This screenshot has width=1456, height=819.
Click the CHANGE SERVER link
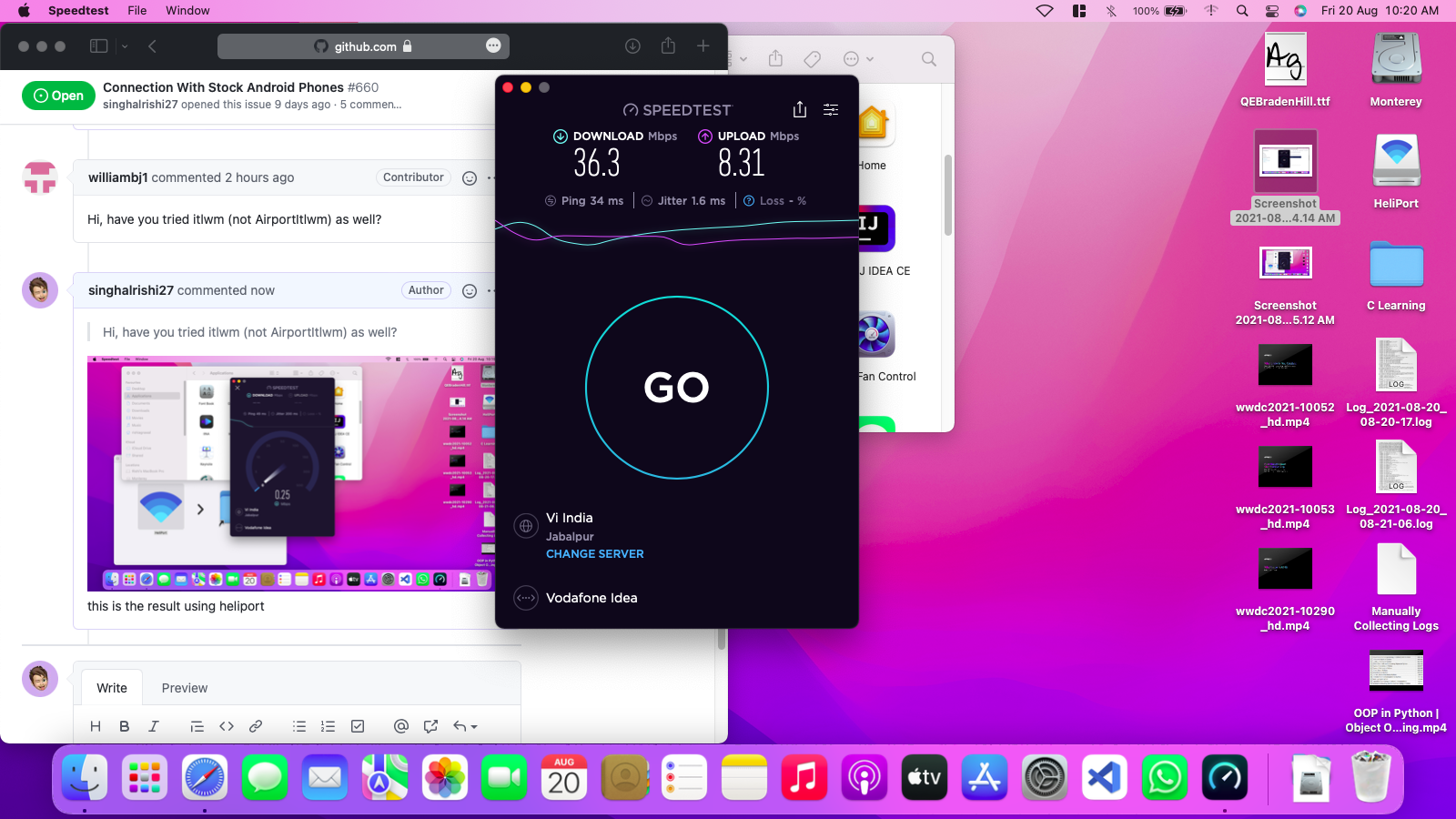point(594,553)
